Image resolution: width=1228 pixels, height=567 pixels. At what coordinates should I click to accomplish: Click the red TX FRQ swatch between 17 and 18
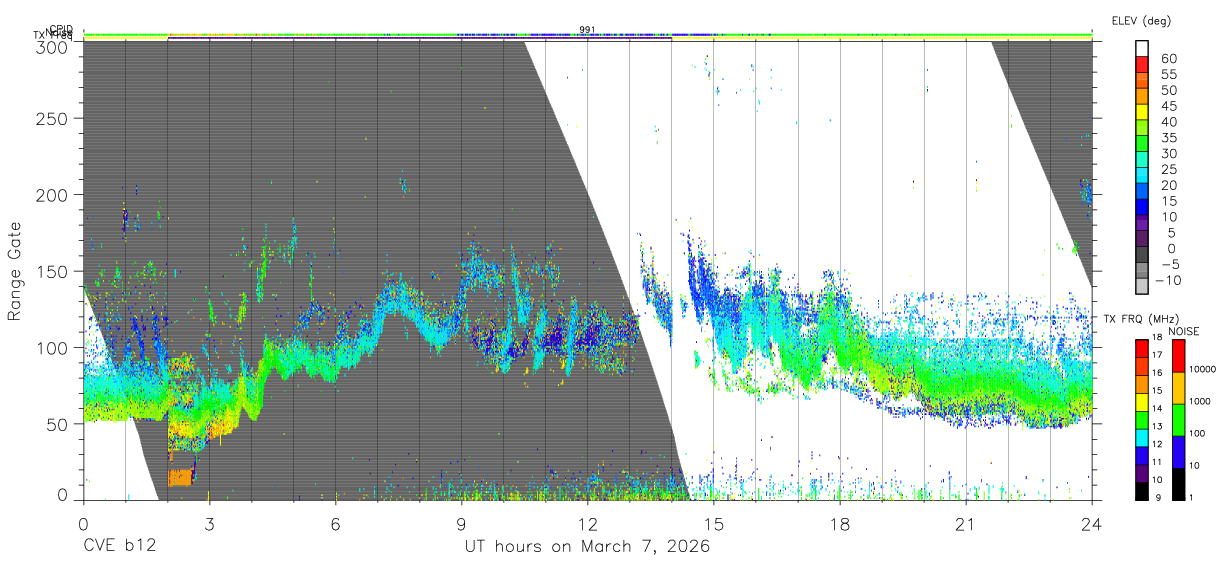(1142, 347)
